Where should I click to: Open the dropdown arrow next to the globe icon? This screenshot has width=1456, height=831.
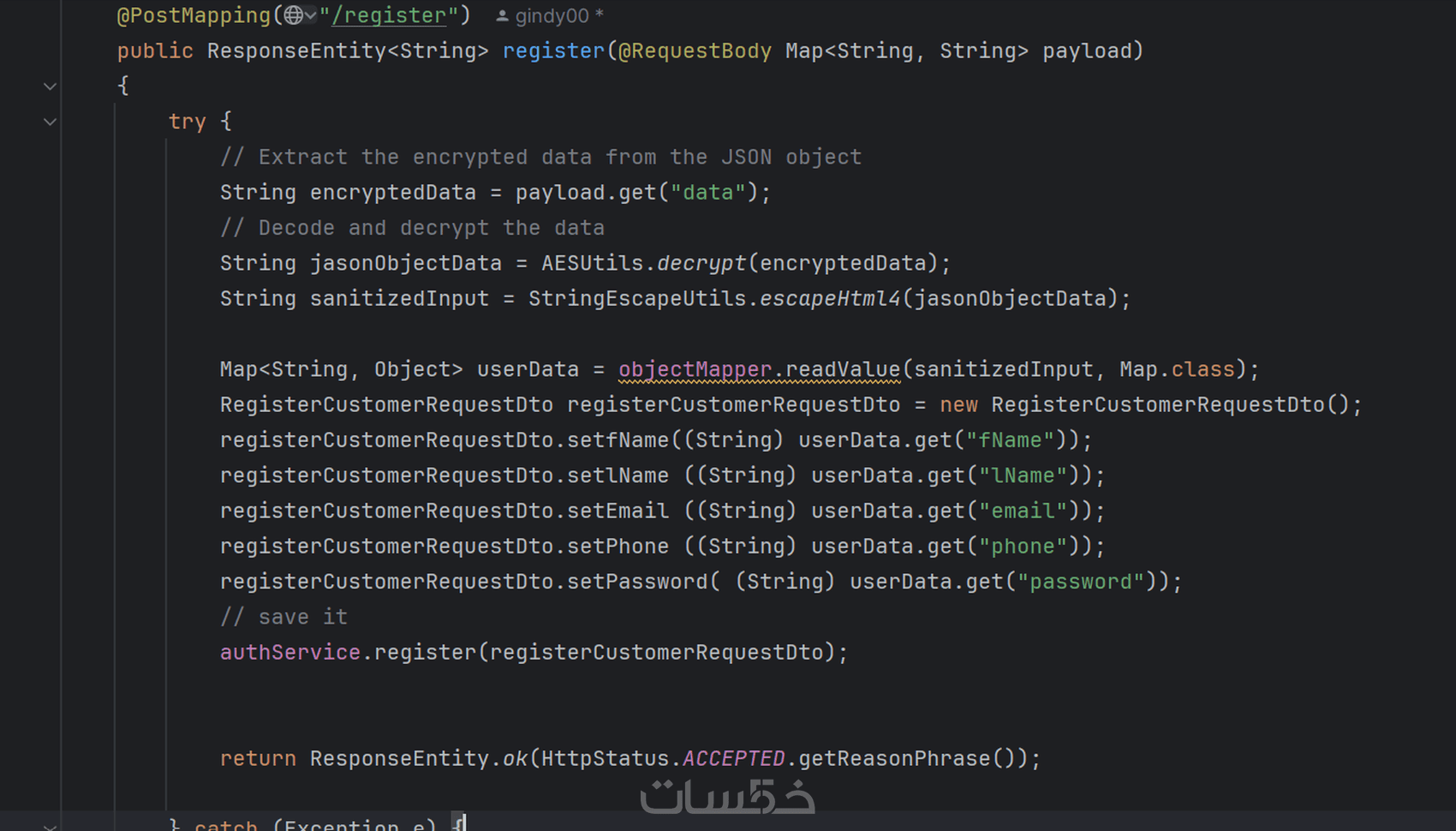[x=310, y=15]
